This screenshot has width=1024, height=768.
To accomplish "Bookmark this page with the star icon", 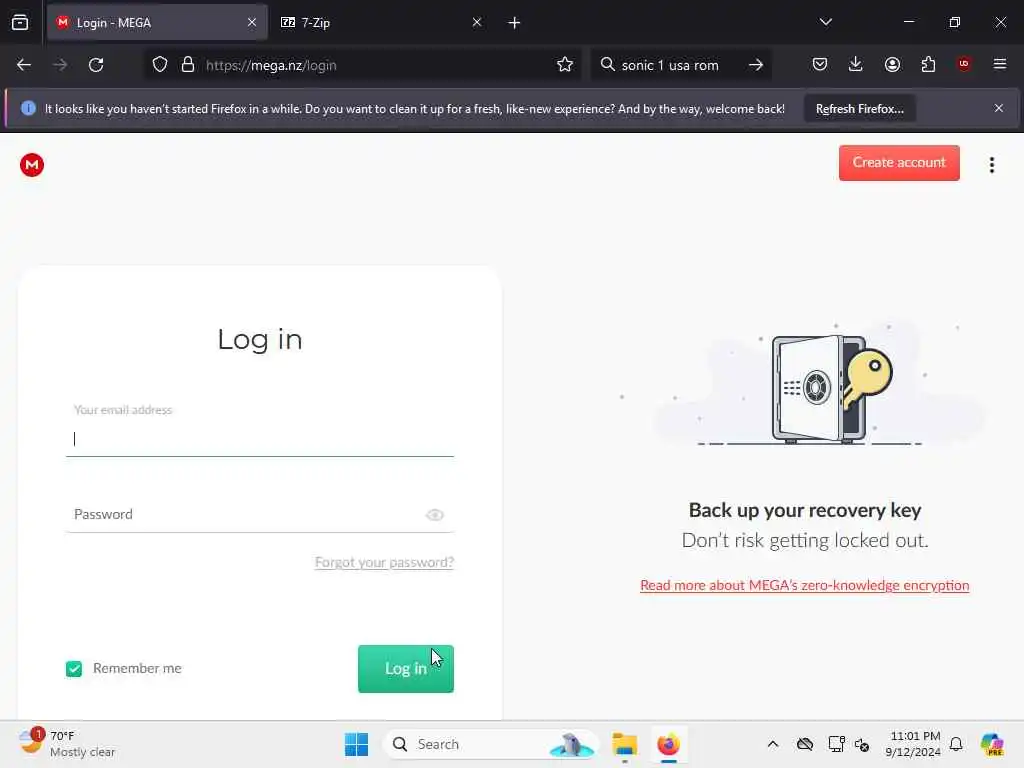I will point(565,65).
